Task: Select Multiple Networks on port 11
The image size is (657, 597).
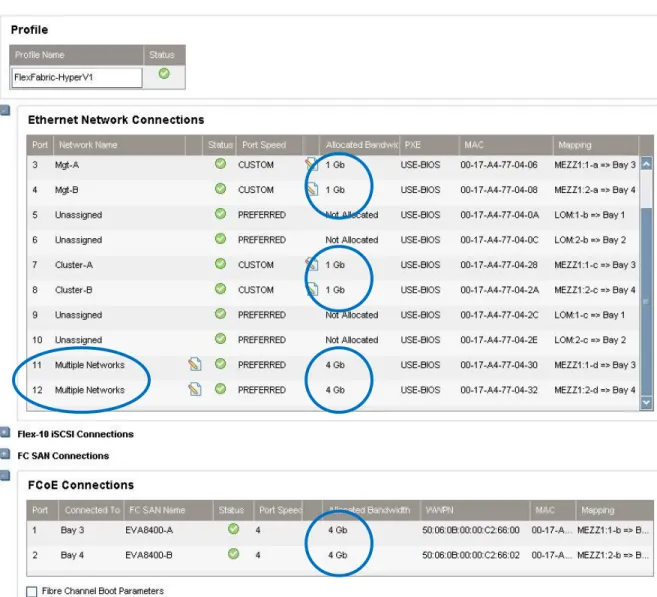Action: [x=90, y=365]
